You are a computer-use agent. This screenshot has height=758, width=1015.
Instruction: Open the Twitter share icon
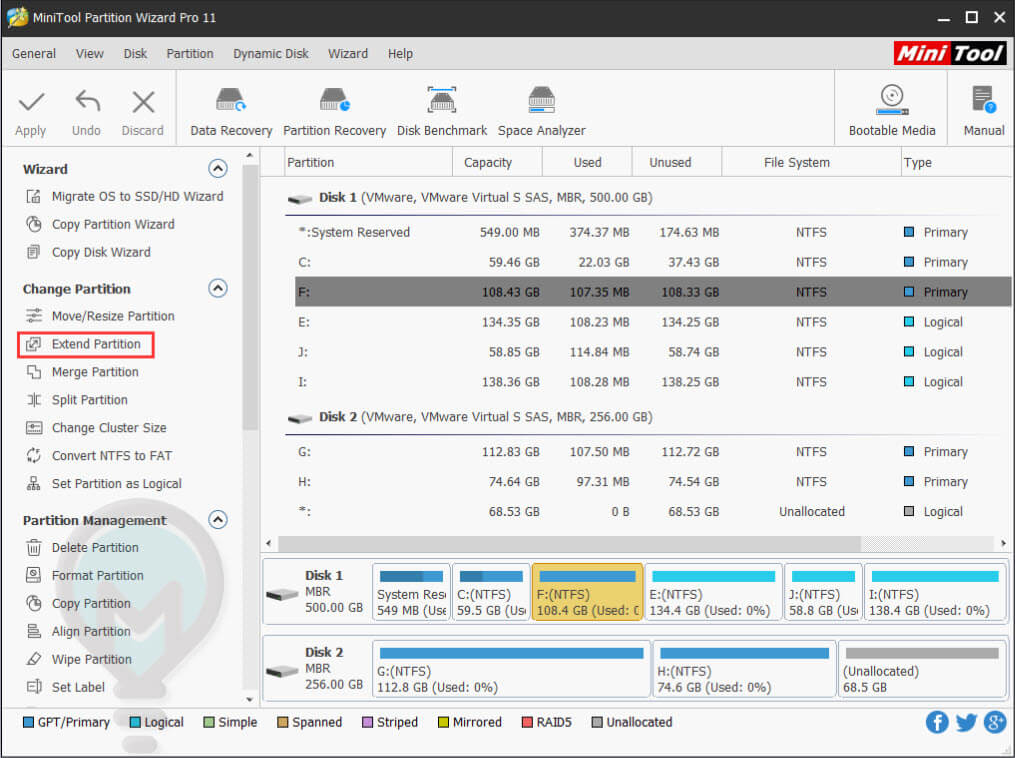click(x=966, y=722)
